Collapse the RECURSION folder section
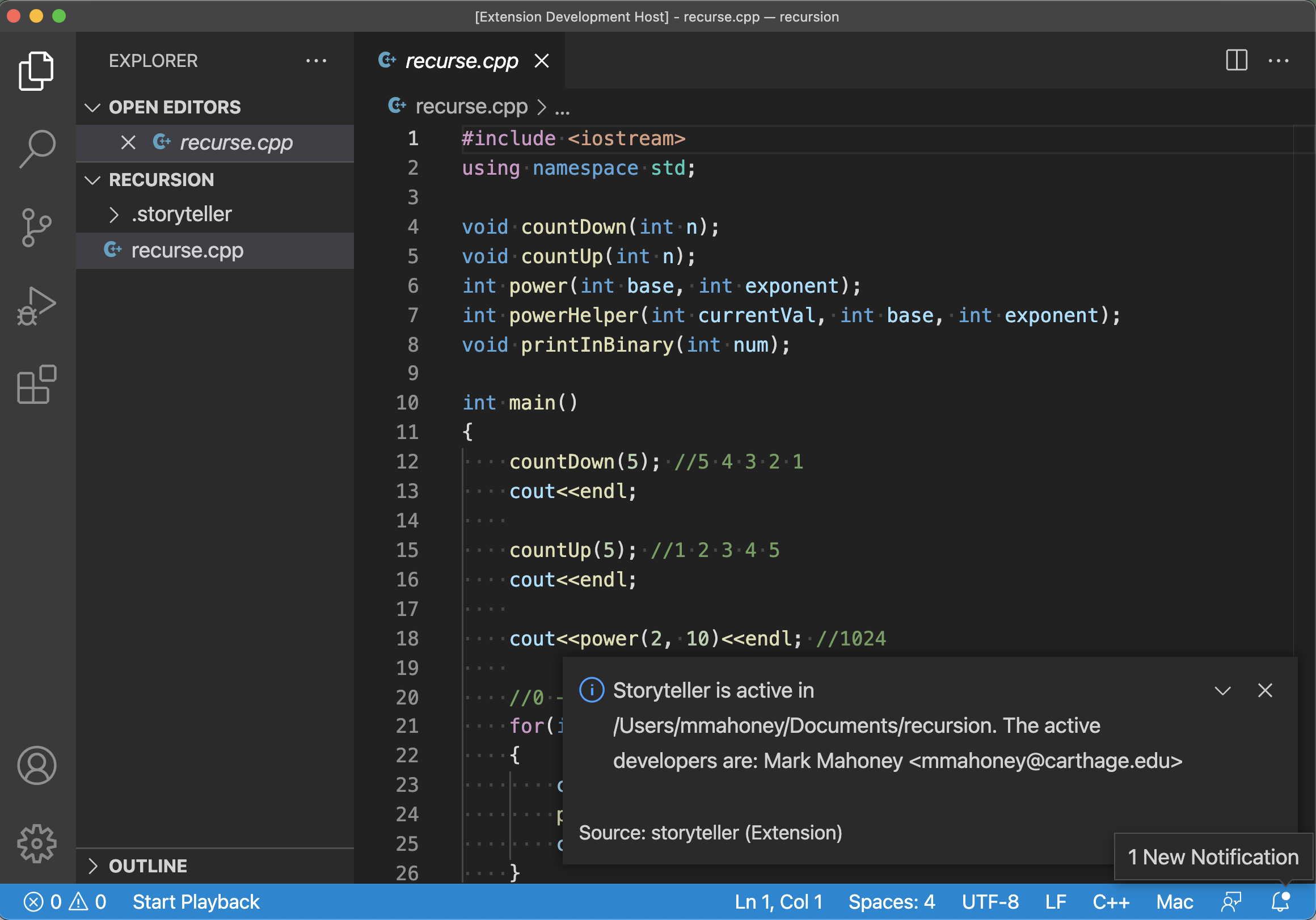The image size is (1316, 920). pyautogui.click(x=92, y=180)
